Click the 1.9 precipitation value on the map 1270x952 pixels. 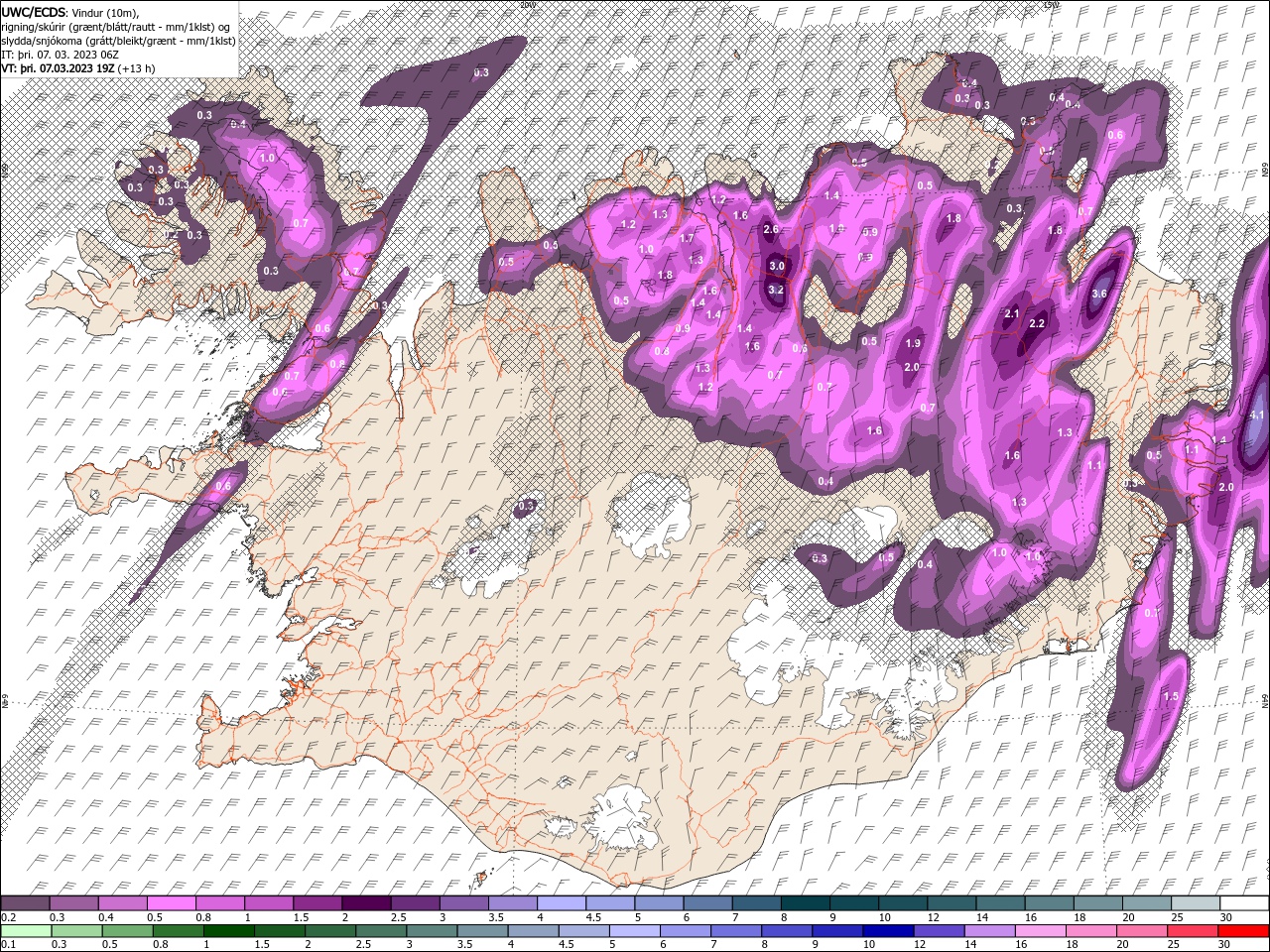(x=913, y=343)
